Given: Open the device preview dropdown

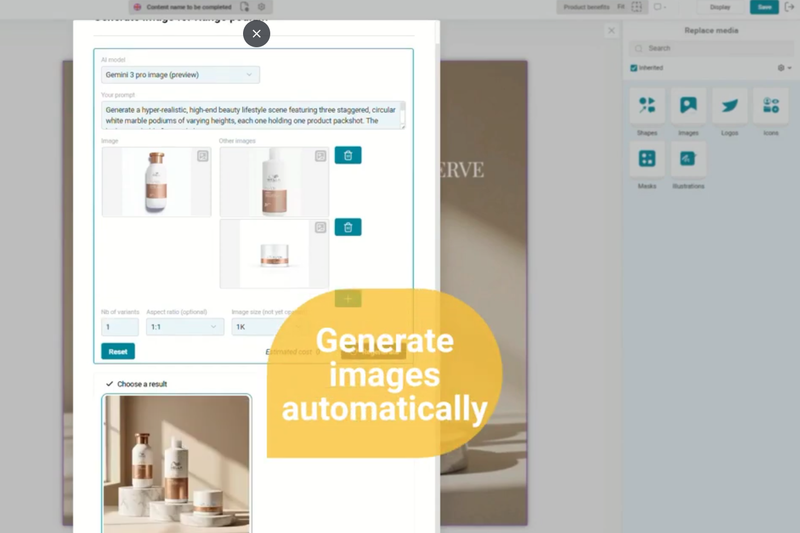Looking at the screenshot, I should [x=660, y=7].
